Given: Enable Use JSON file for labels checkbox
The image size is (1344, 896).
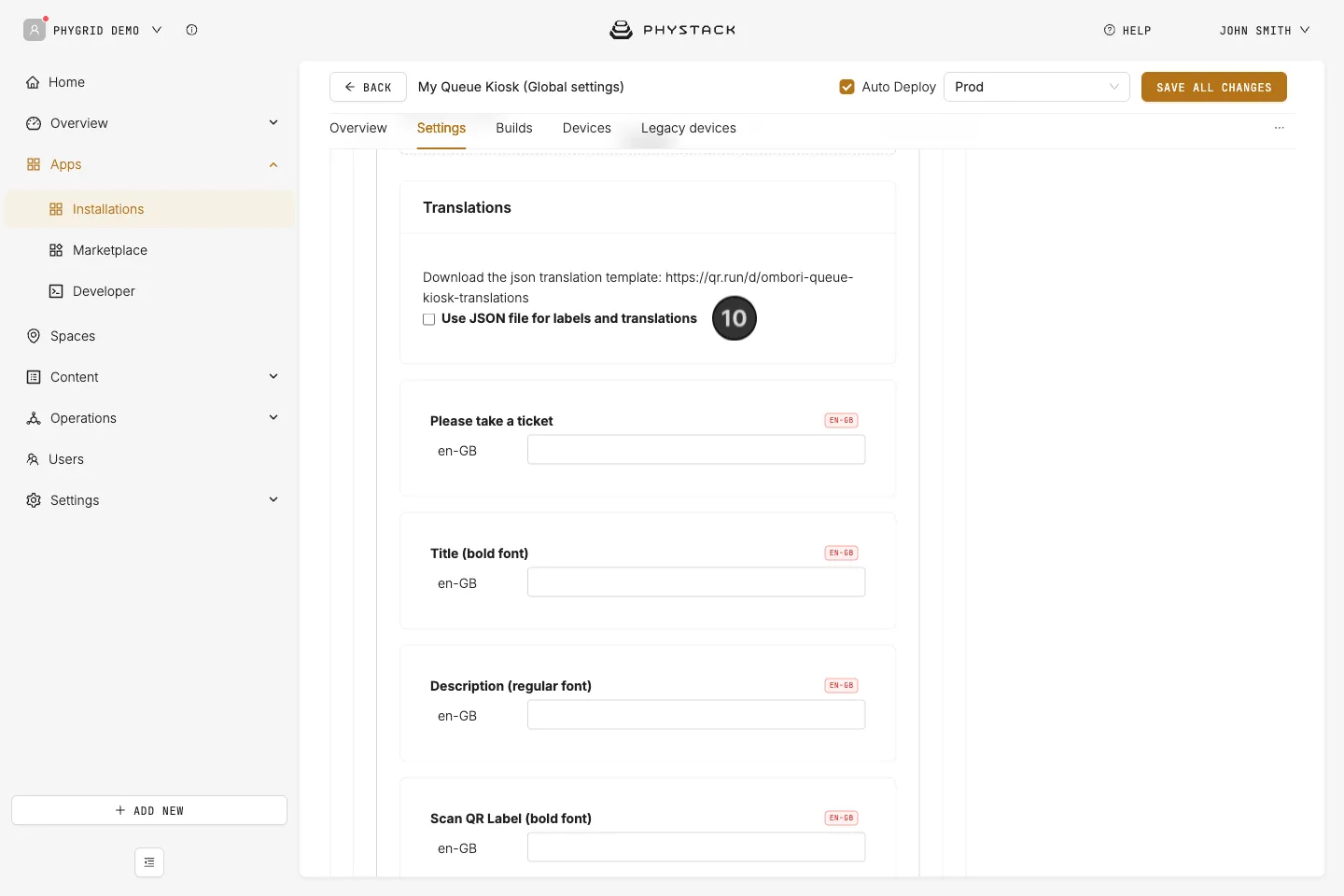Looking at the screenshot, I should point(429,319).
